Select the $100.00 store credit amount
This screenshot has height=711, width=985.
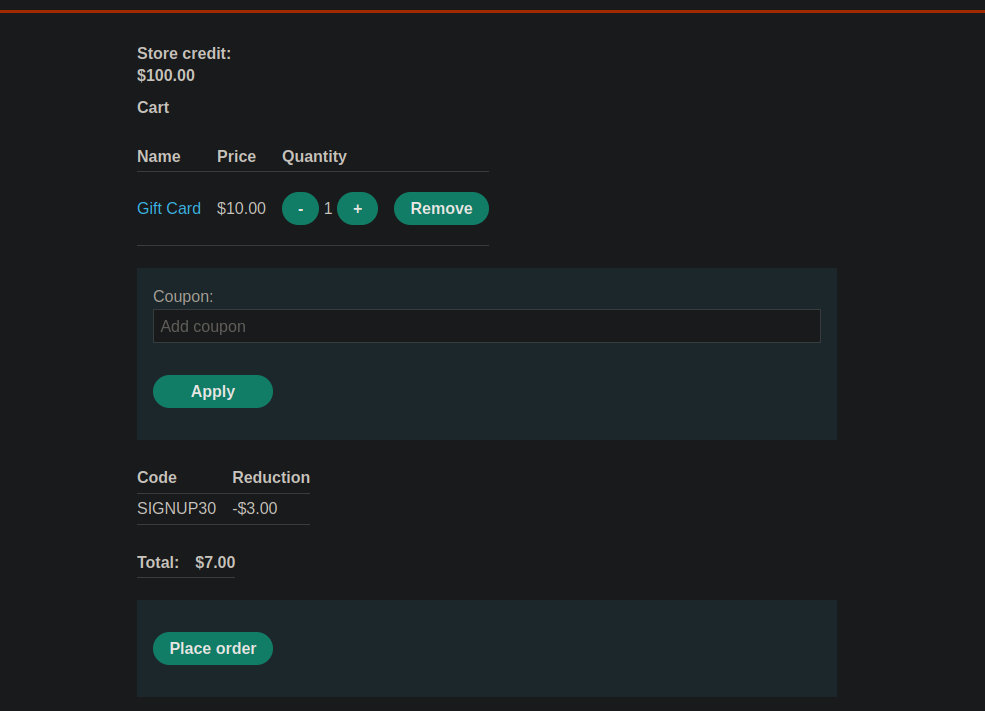tap(166, 76)
